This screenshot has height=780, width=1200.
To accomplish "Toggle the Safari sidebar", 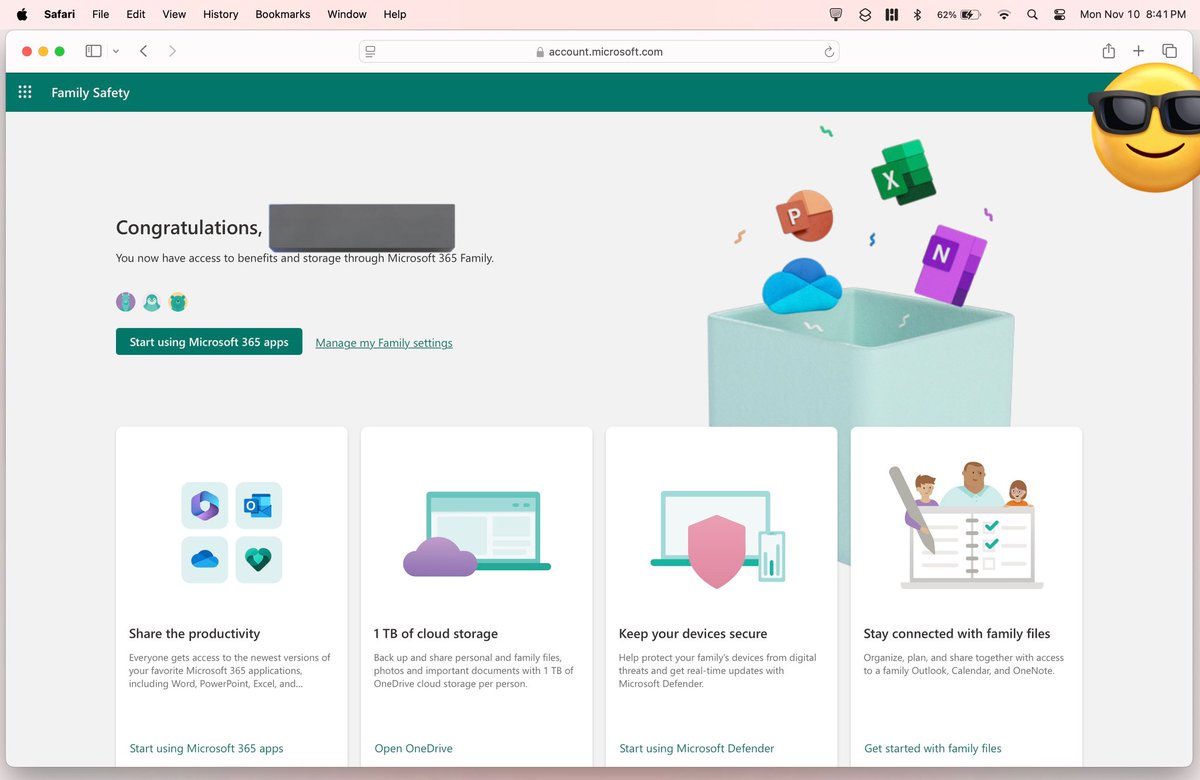I will pyautogui.click(x=93, y=51).
